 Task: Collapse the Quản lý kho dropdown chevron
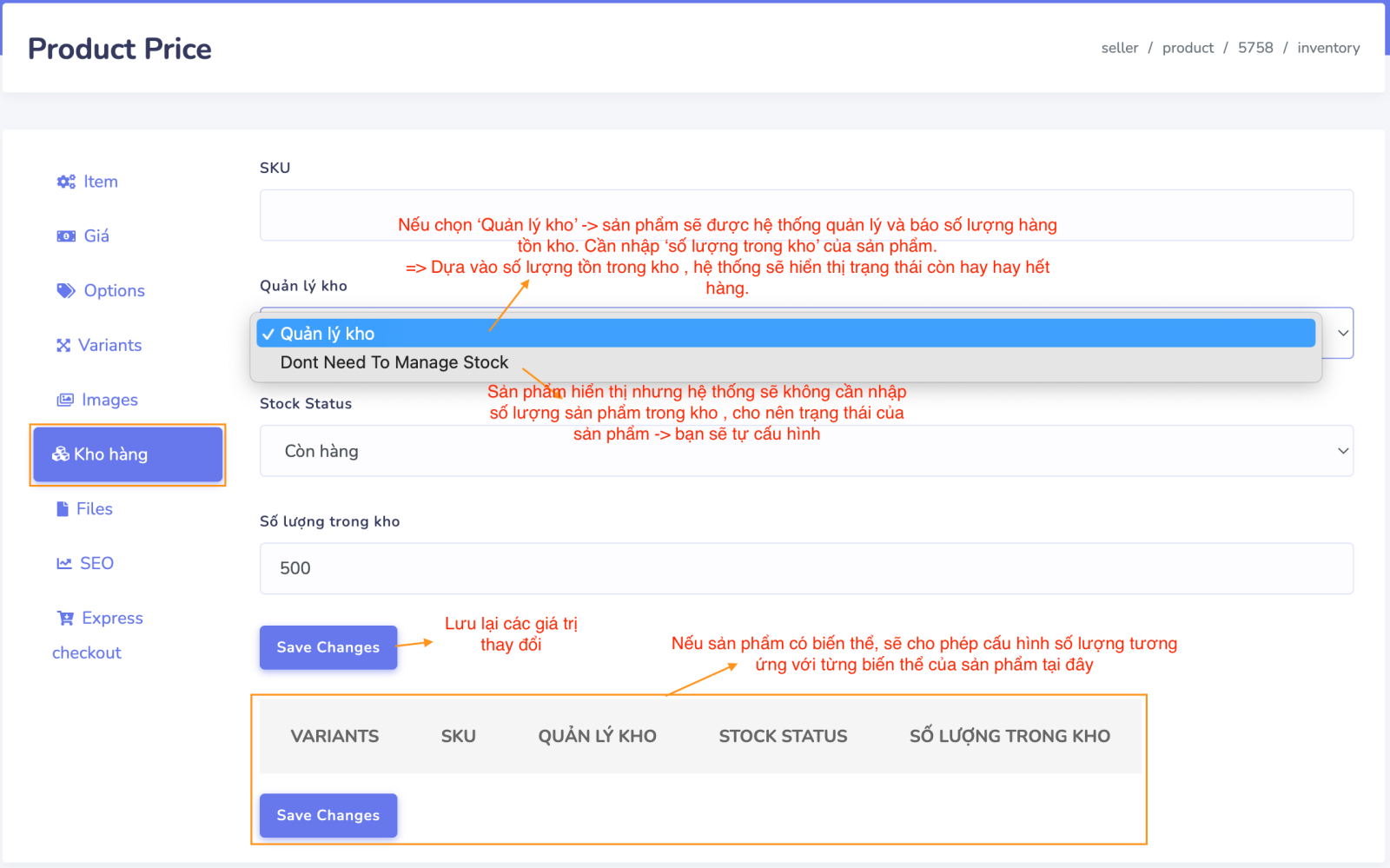[1342, 334]
